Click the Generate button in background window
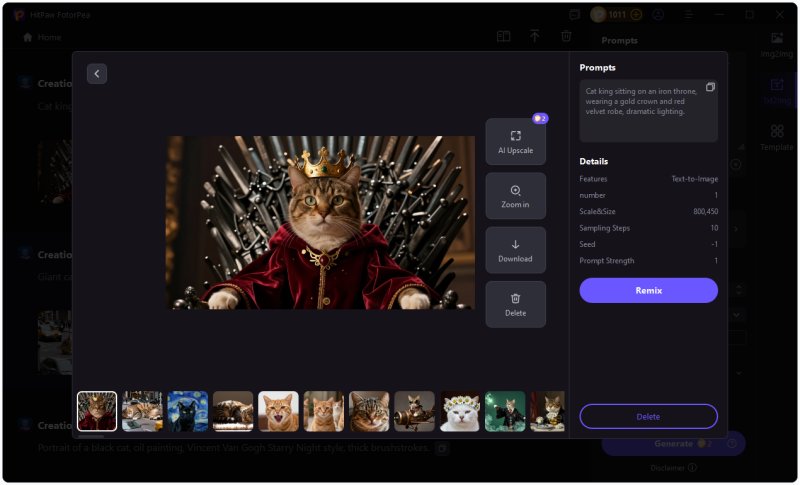The width and height of the screenshot is (800, 485). (673, 444)
